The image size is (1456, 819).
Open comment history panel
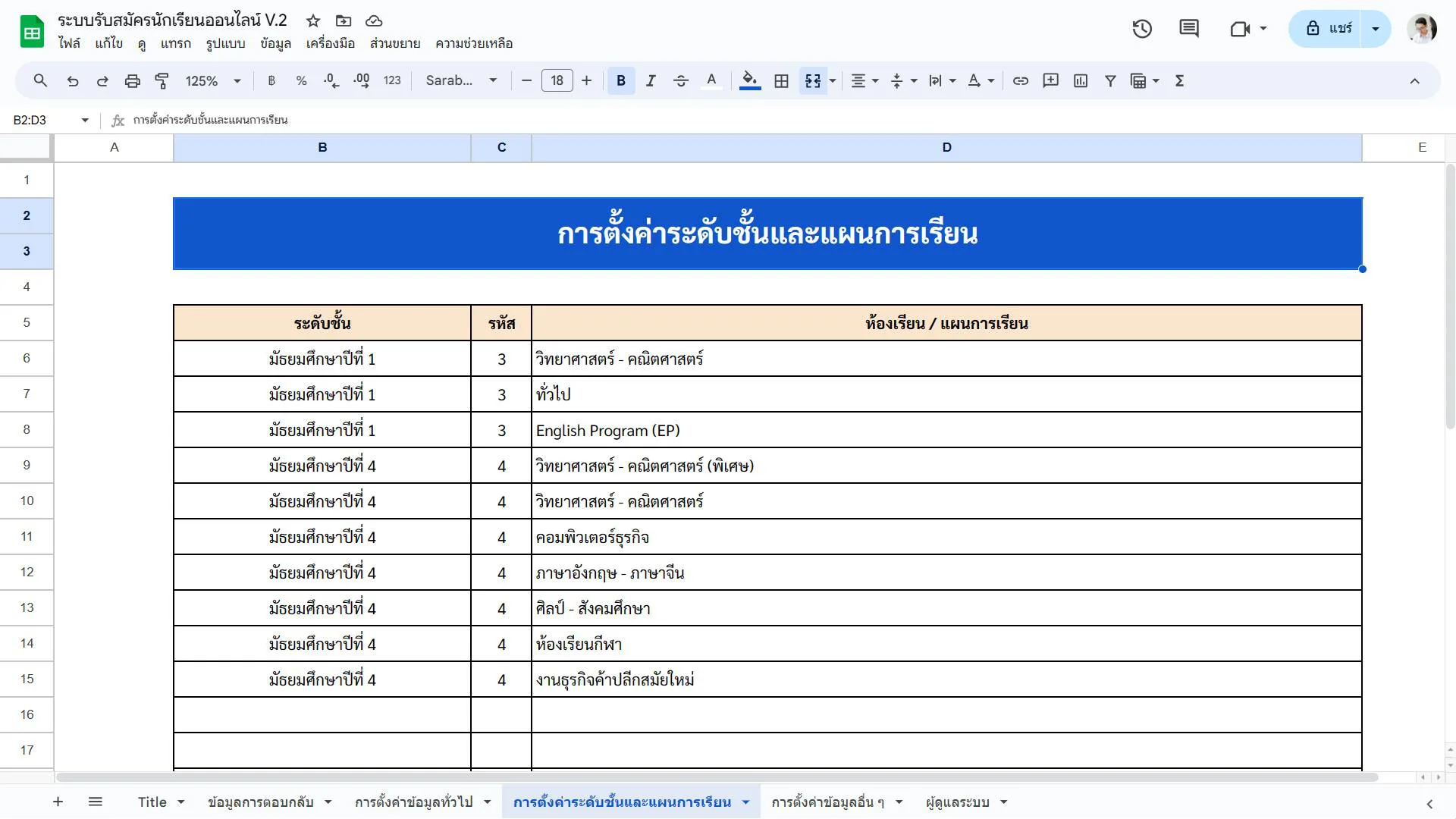(1189, 29)
